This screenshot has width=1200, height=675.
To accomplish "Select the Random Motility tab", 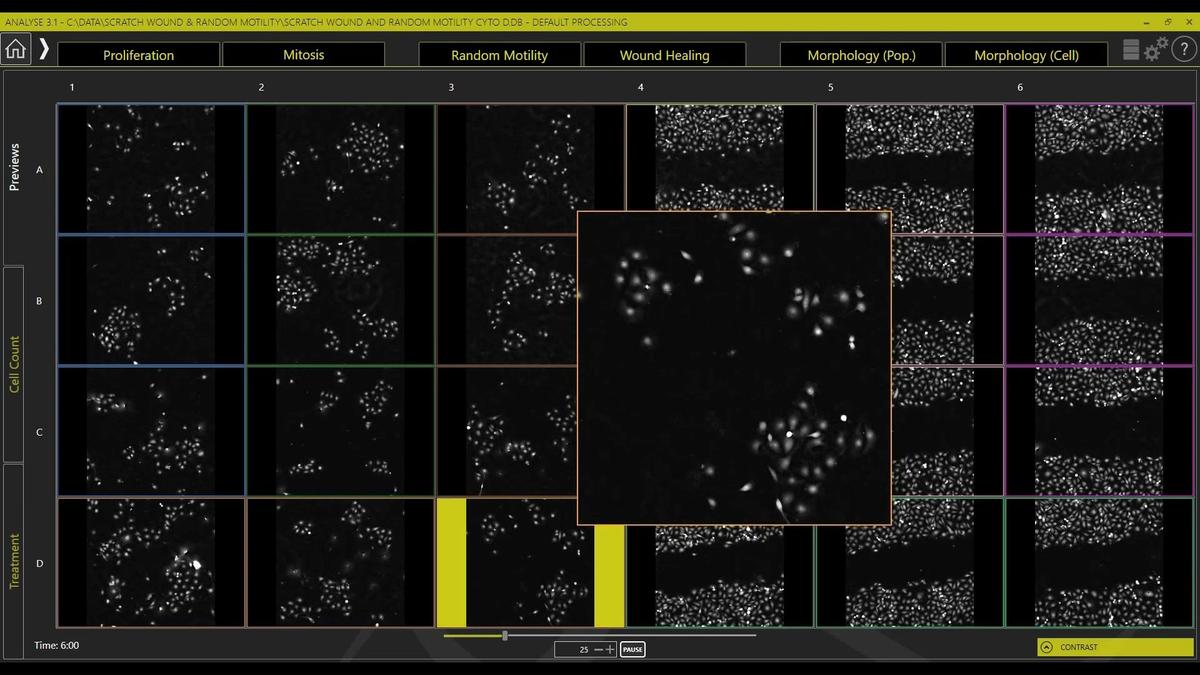I will coord(499,55).
